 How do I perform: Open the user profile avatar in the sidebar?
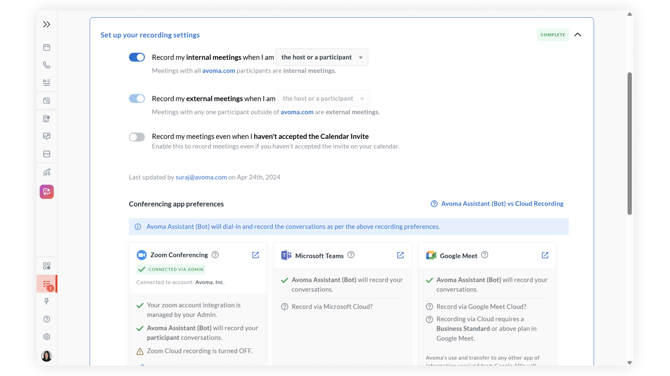pos(47,356)
